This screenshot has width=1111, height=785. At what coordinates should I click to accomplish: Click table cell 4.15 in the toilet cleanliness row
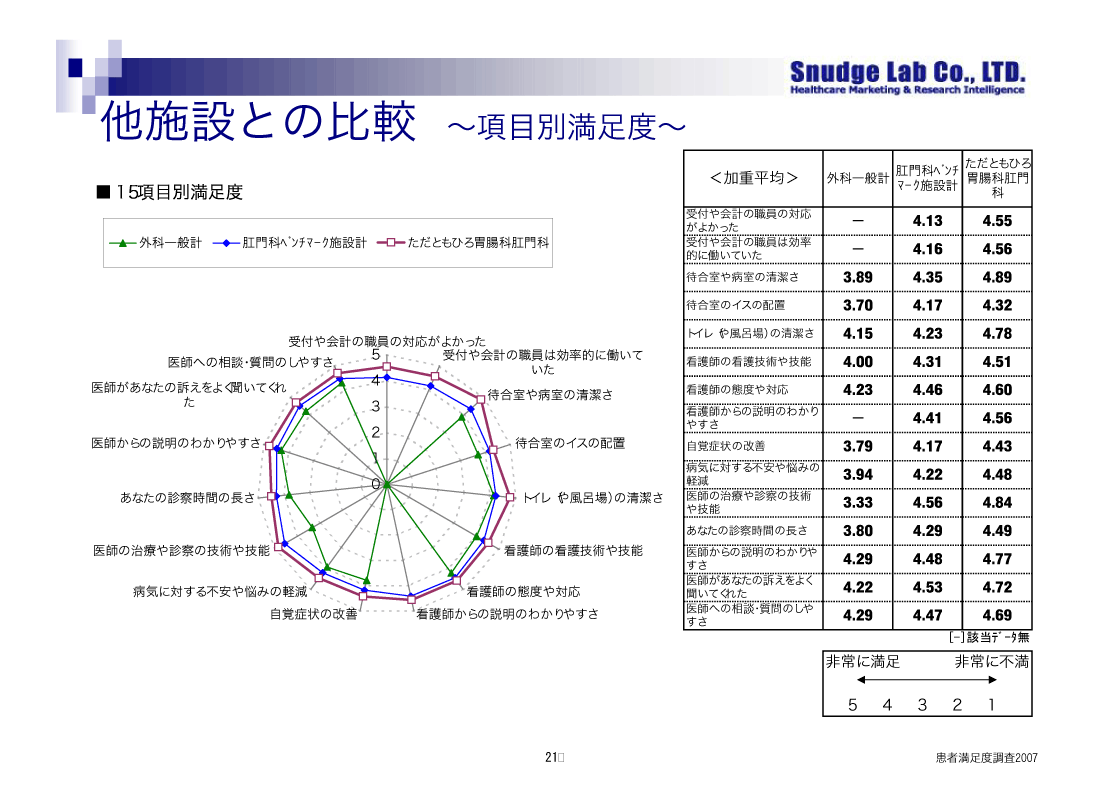(x=858, y=334)
